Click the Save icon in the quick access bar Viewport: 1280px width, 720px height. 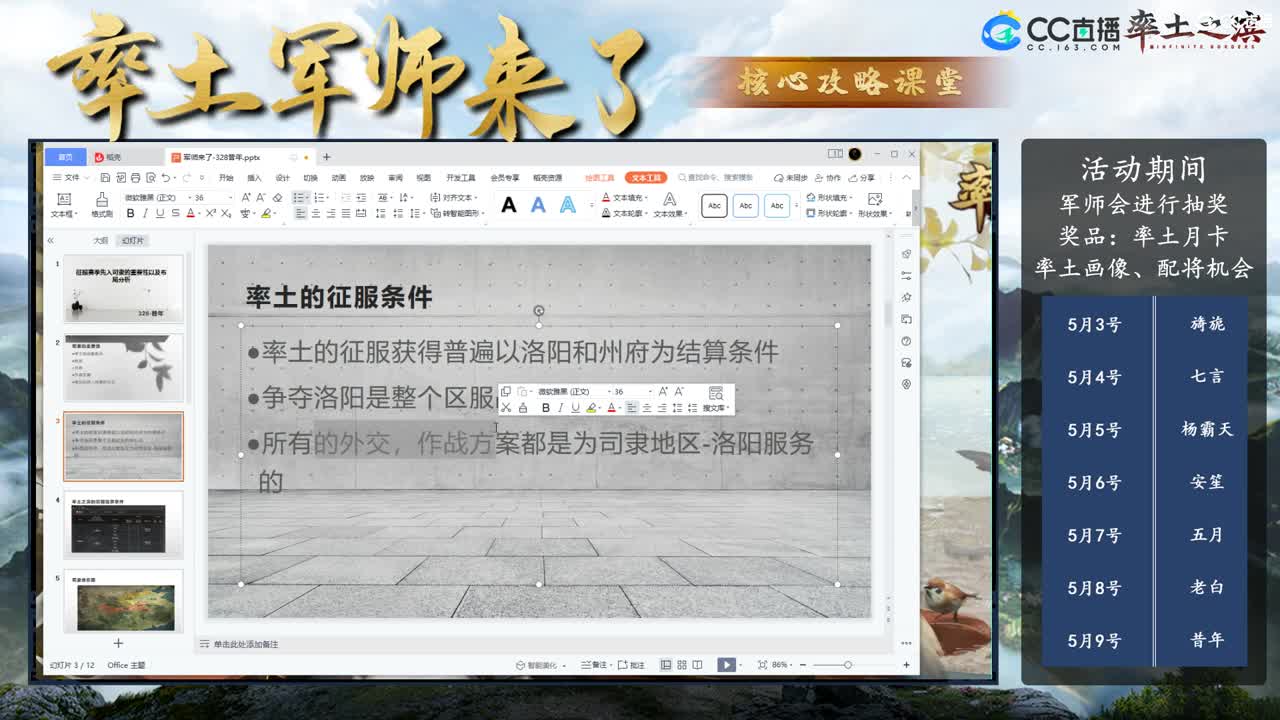click(x=105, y=178)
